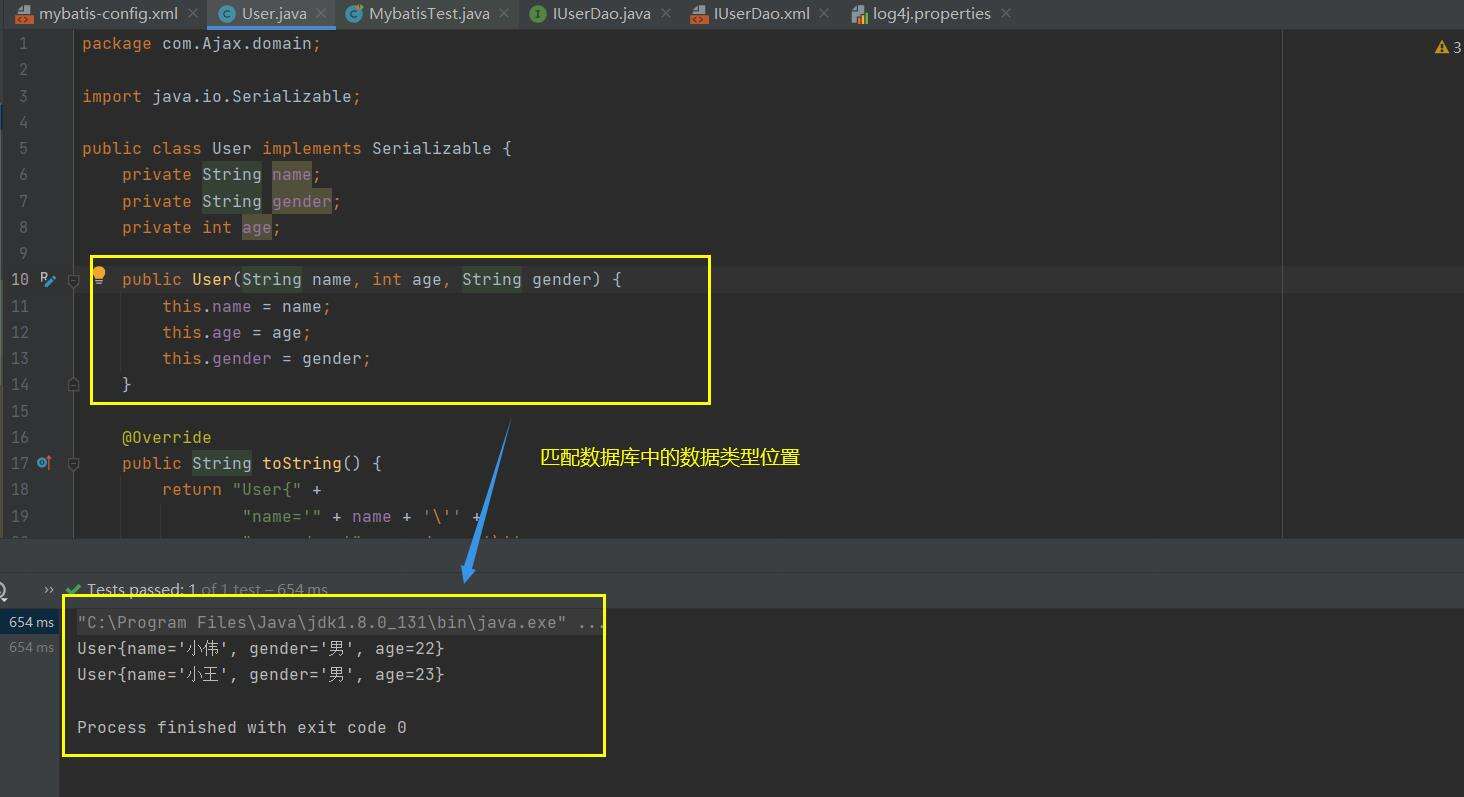Click the green tests passed checkmark

point(73,590)
